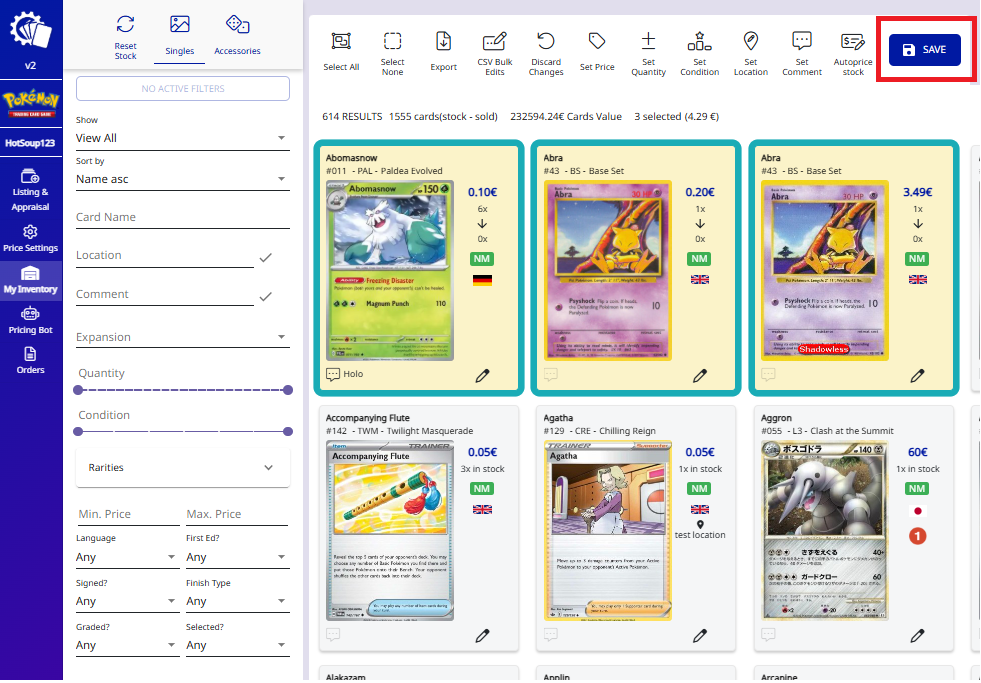Viewport: 981px width, 683px height.
Task: Click the NO ACTIVE FILTERS button
Action: 183,88
